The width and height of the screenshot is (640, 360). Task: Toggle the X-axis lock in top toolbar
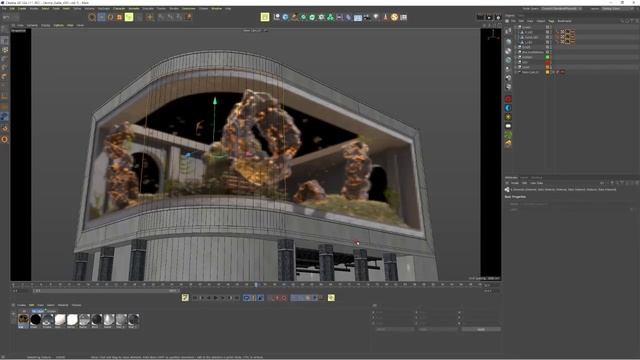(x=162, y=17)
